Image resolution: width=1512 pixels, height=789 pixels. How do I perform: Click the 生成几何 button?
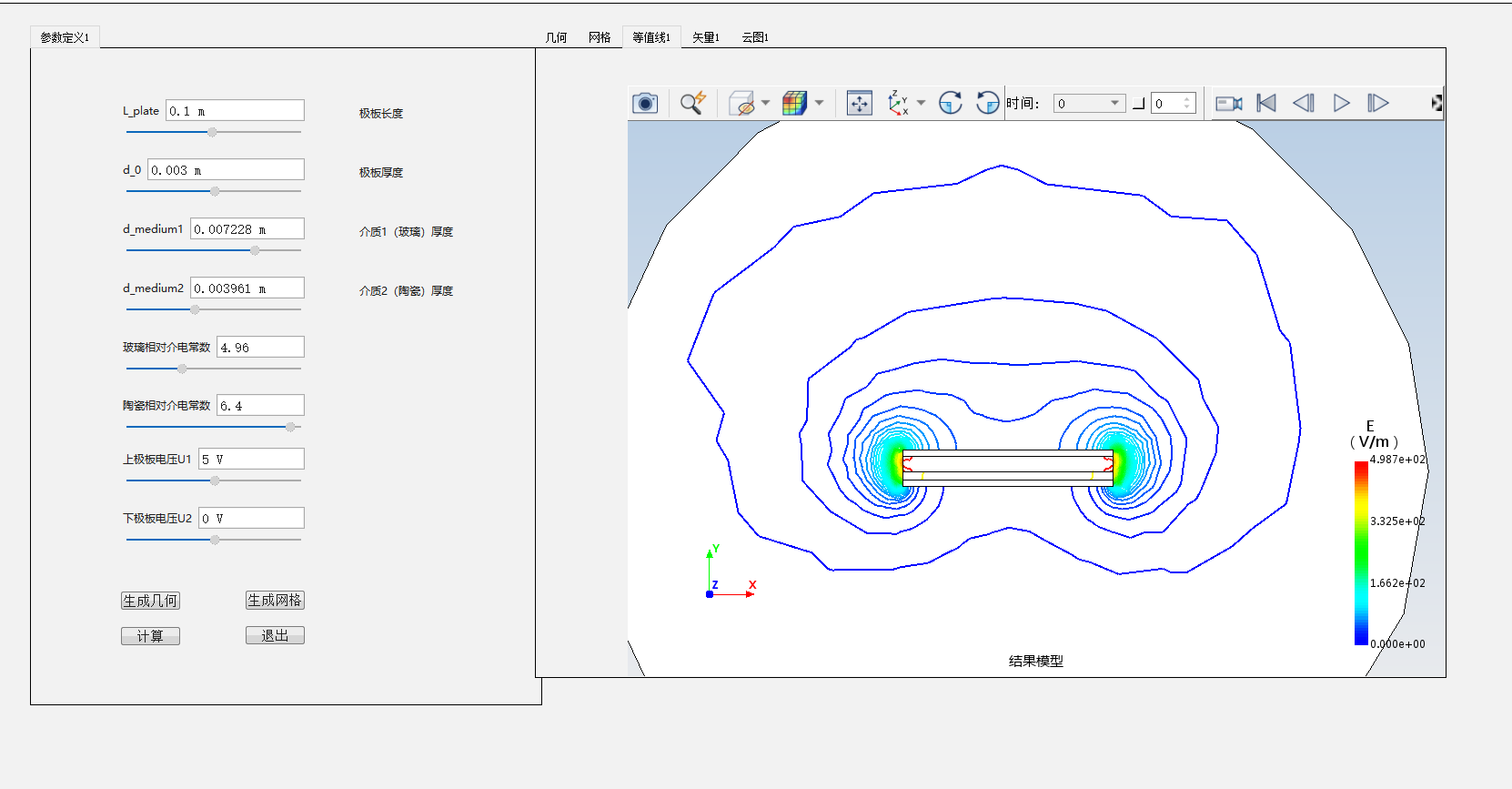(150, 601)
